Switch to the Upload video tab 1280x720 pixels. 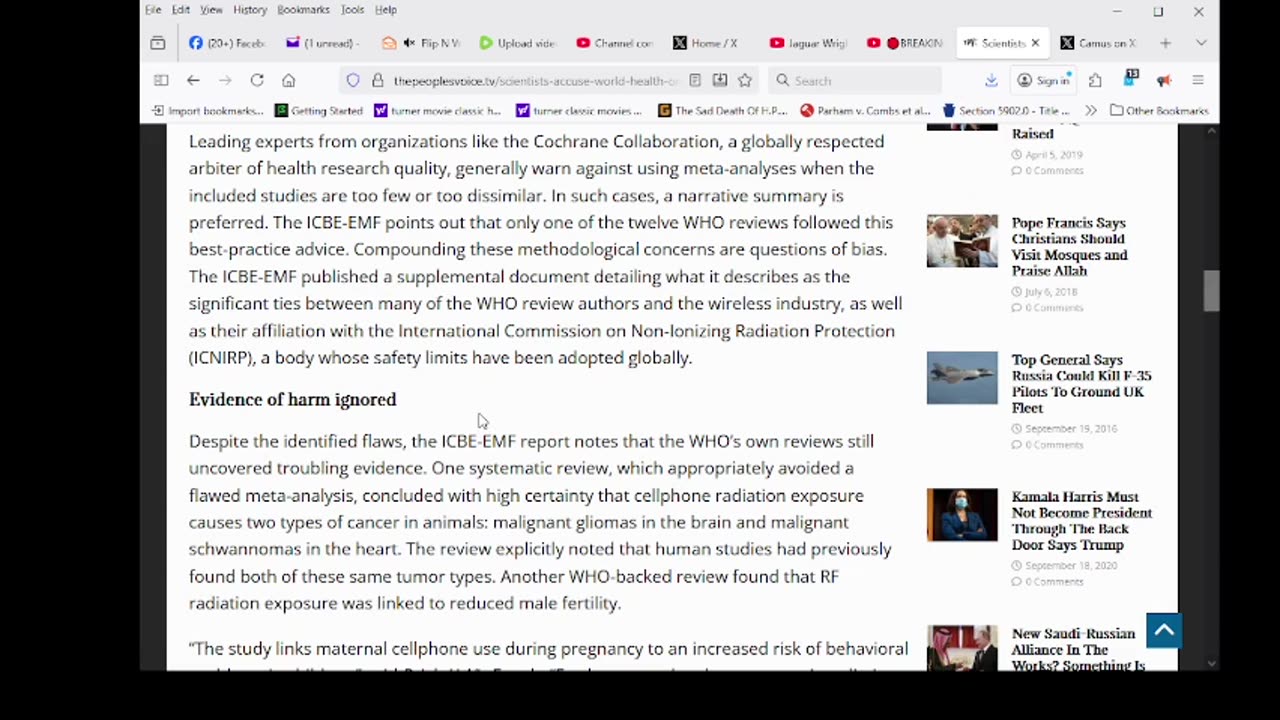(517, 43)
